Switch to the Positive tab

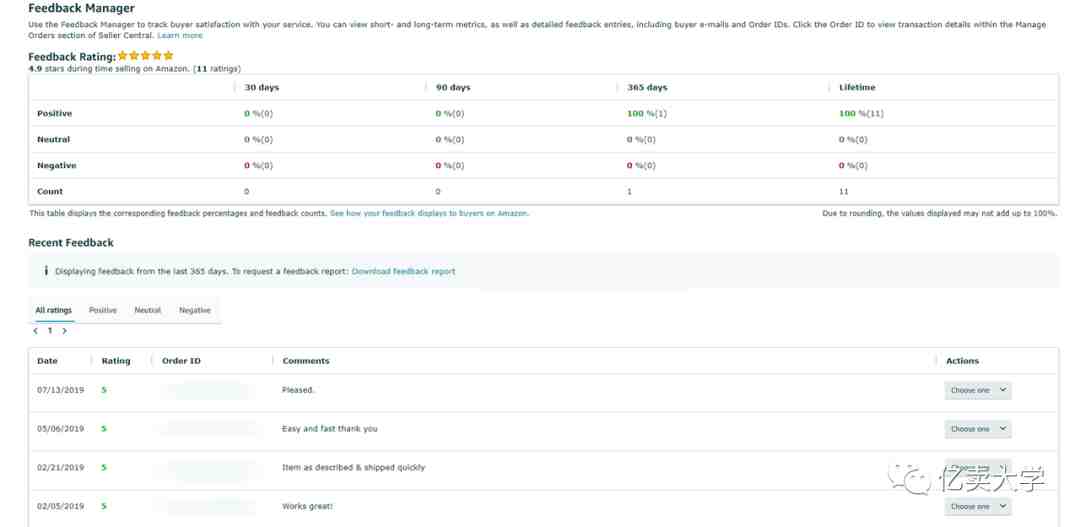pos(103,311)
